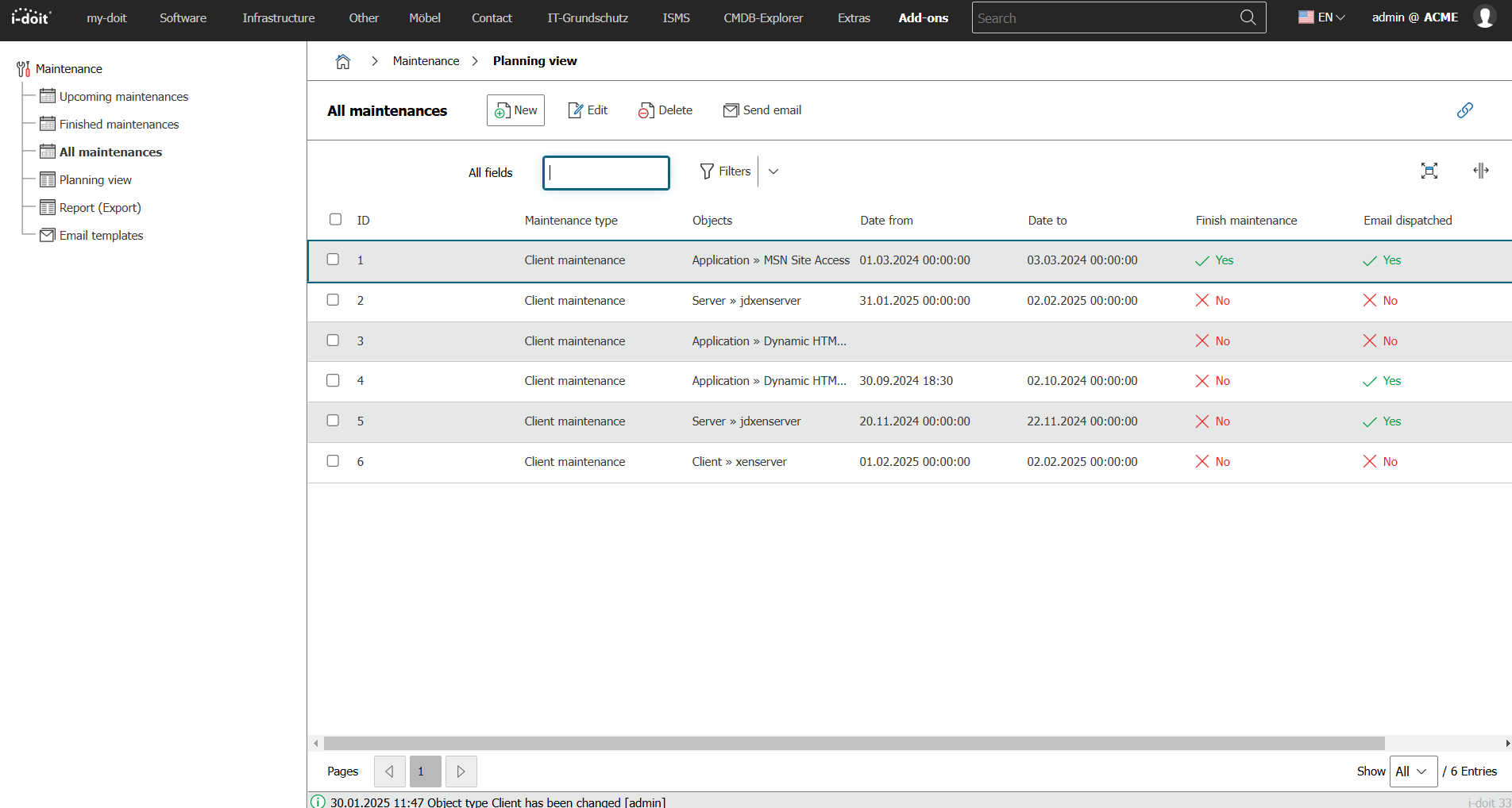Open Upcoming maintenances in the tree
1512x808 pixels.
tap(124, 96)
